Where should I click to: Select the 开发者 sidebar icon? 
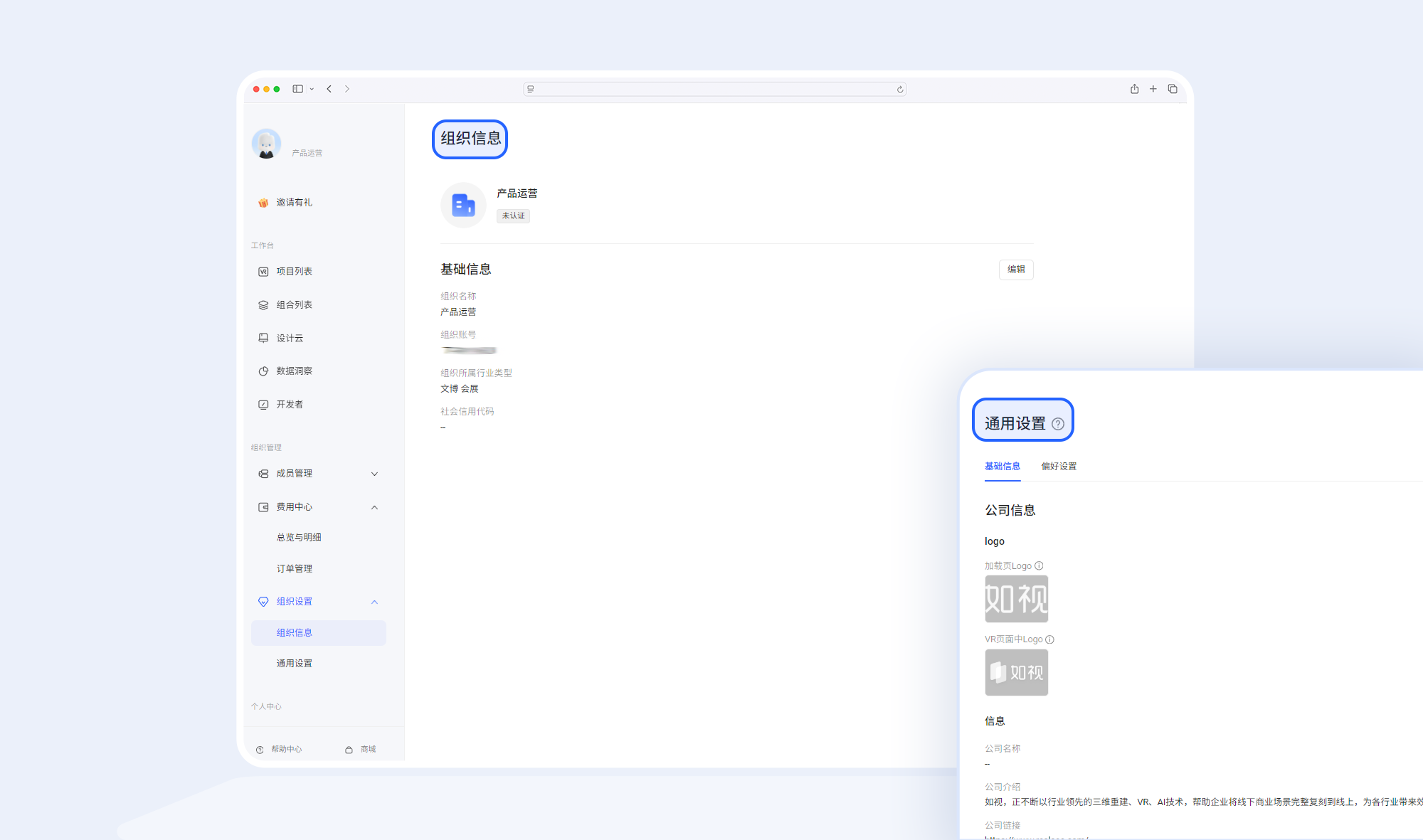(263, 404)
